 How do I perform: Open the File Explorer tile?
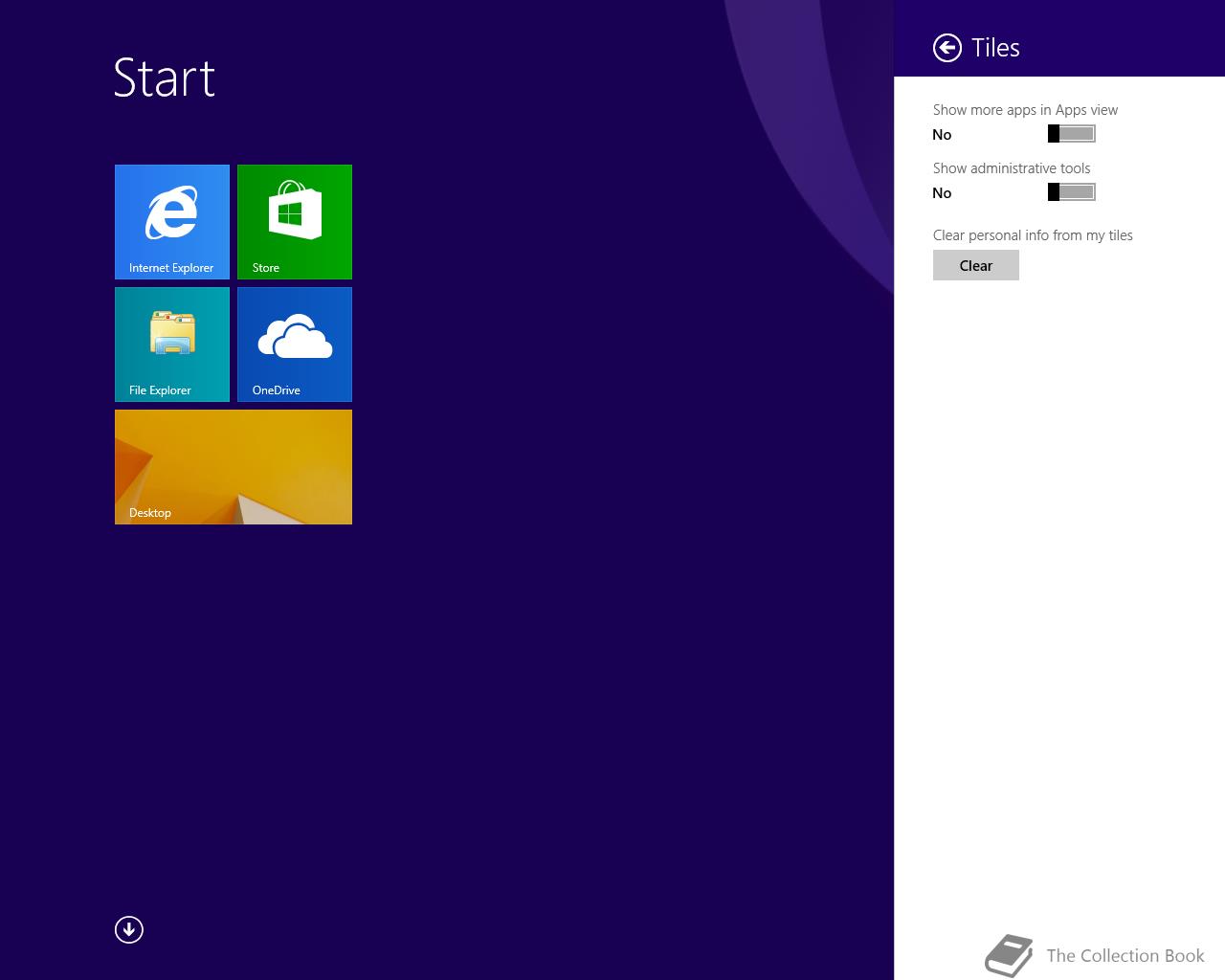172,345
